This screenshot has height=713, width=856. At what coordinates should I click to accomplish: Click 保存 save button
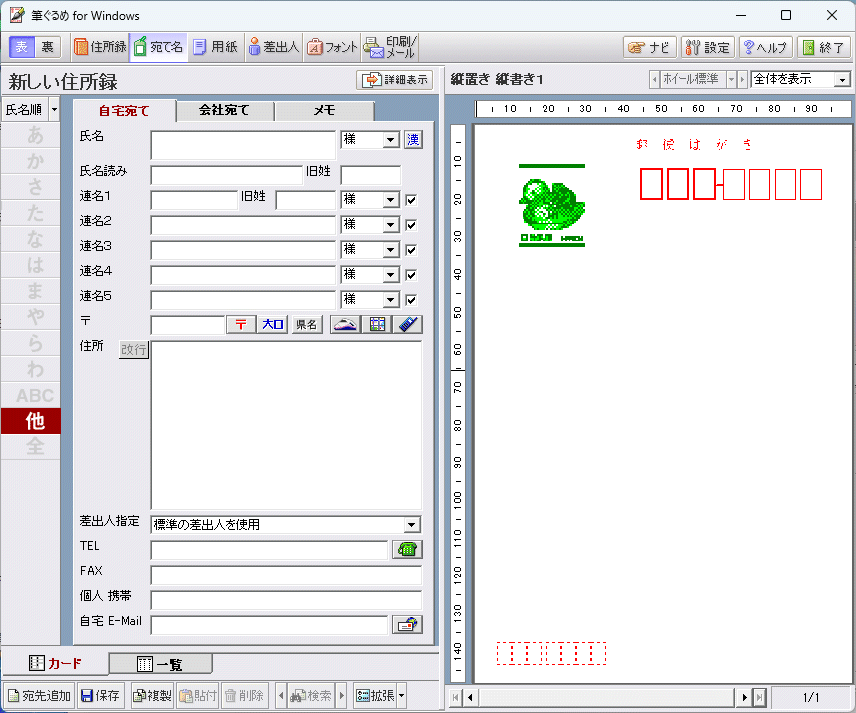[100, 696]
